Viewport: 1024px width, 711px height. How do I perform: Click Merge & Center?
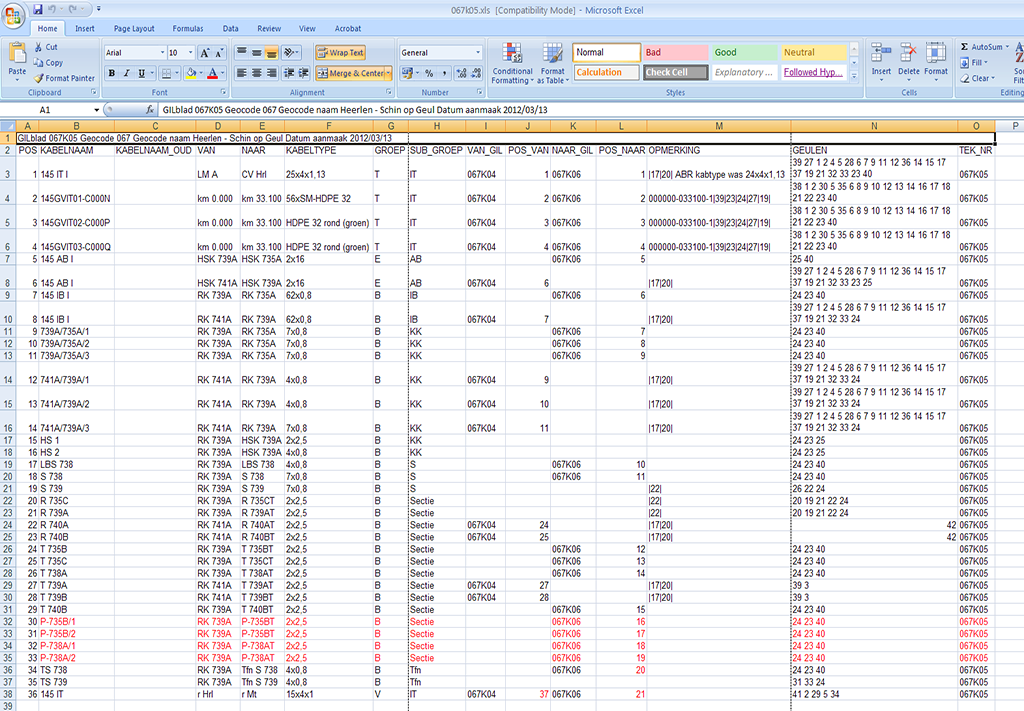click(x=350, y=73)
